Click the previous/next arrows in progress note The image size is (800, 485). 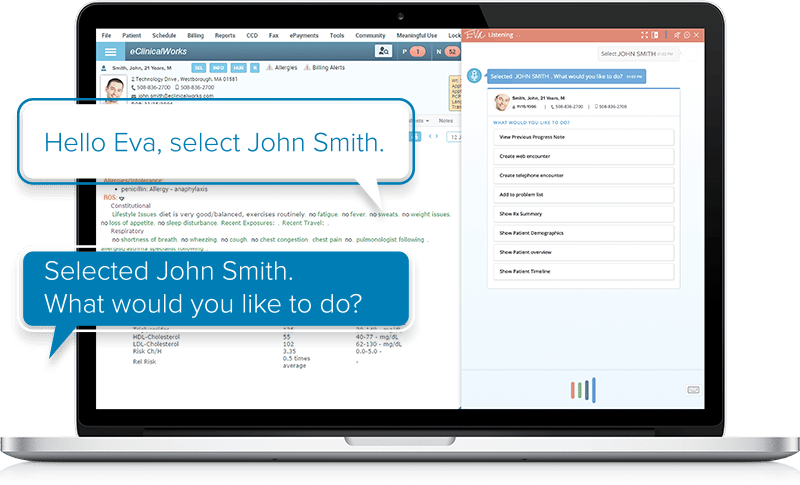coord(433,136)
